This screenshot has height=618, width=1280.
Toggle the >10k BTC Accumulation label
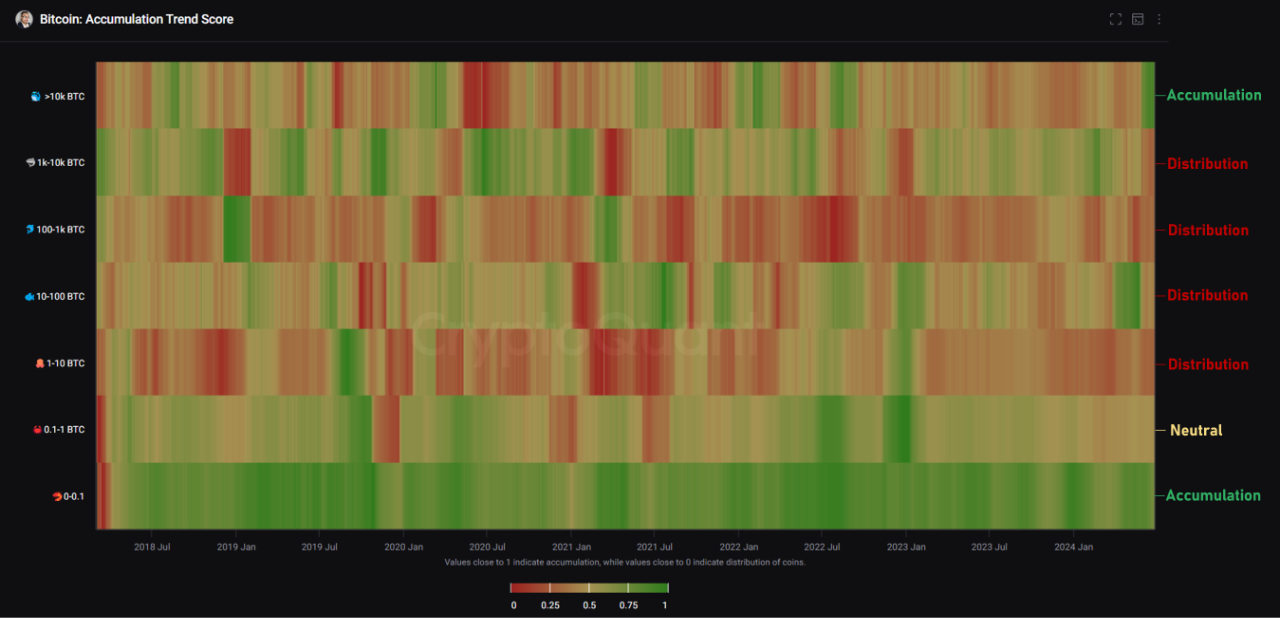pyautogui.click(x=1214, y=95)
